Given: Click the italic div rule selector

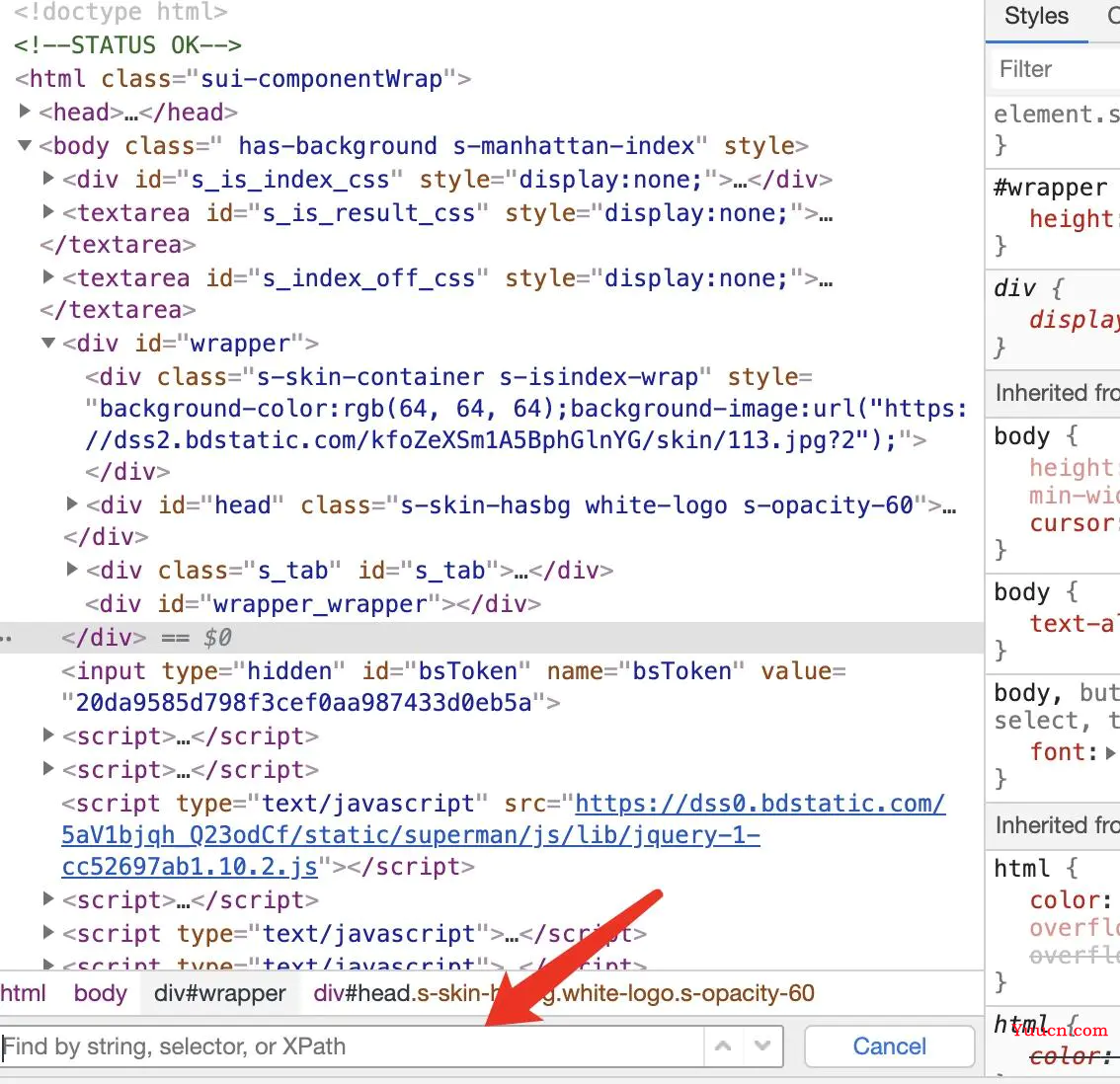Looking at the screenshot, I should (x=1014, y=288).
